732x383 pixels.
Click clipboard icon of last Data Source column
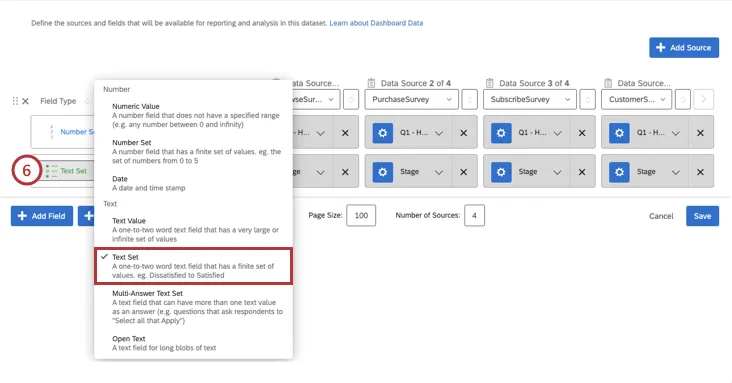pos(608,83)
